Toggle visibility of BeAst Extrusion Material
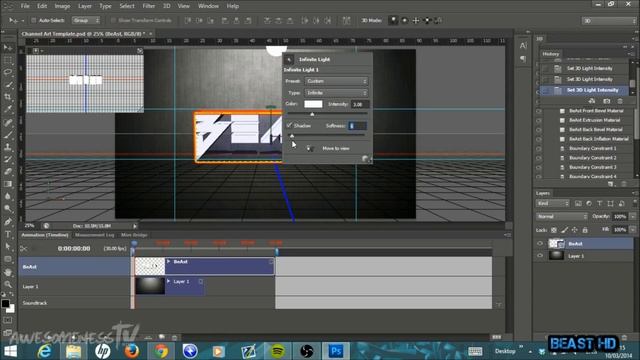The image size is (640, 360). coord(539,120)
